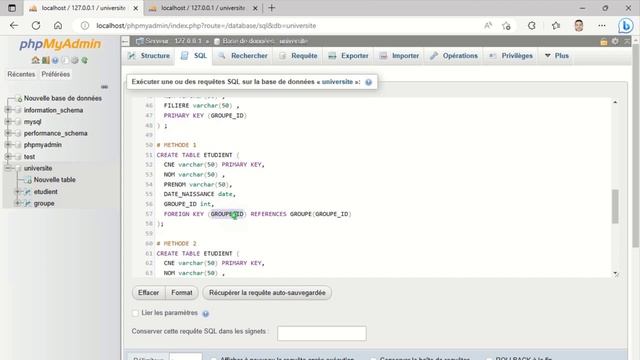Click Nouvelle base de données link

(63, 98)
